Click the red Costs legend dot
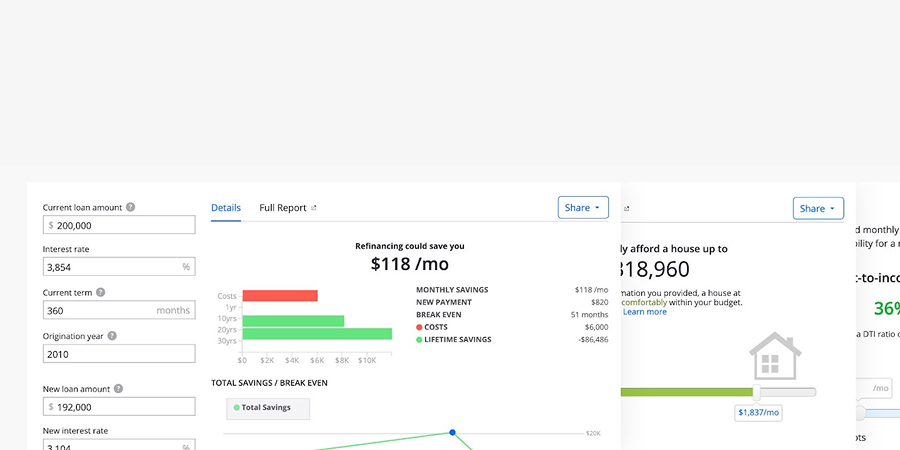The image size is (900, 450). [419, 327]
